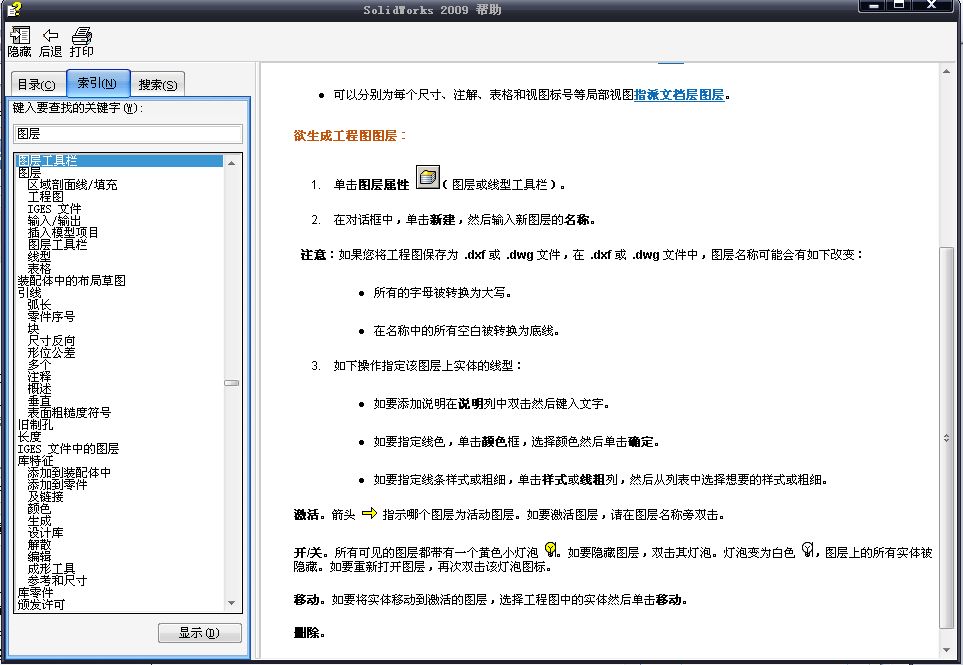Select 解散 index entry
This screenshot has height=665, width=963.
[x=39, y=545]
